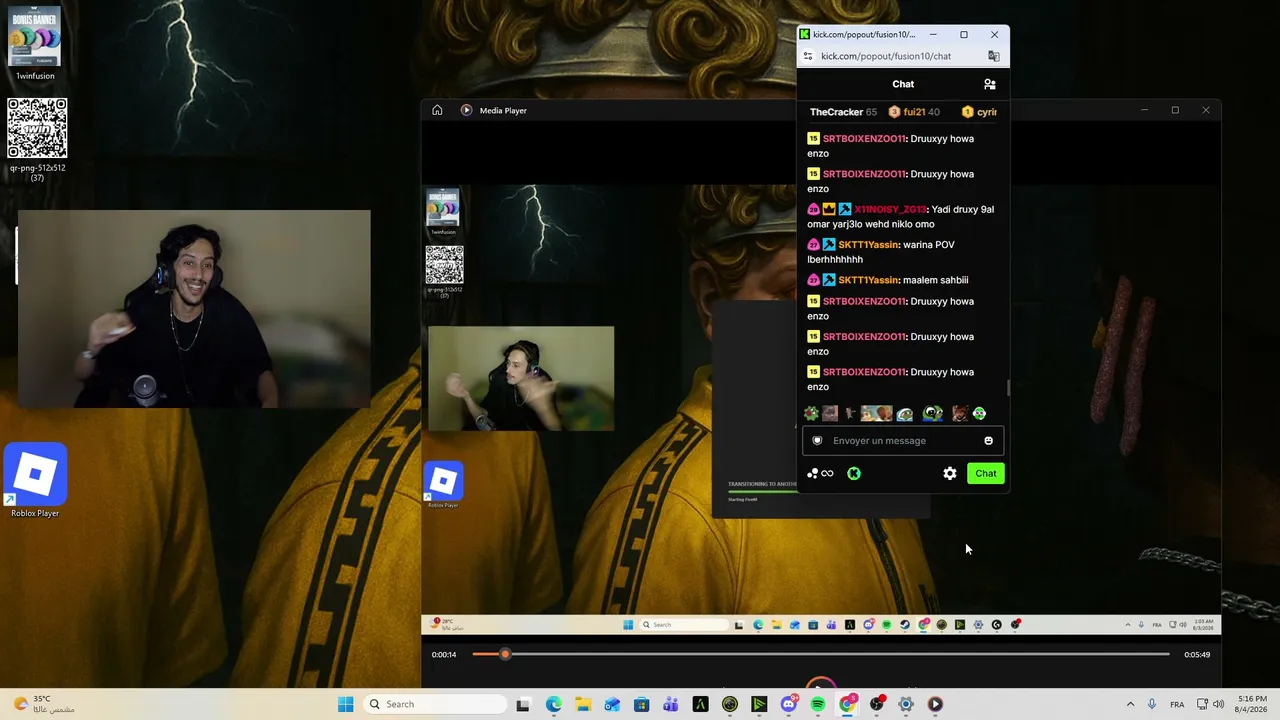Click username X11NOISY_ZG13 in chat
Image resolution: width=1280 pixels, height=720 pixels.
(x=889, y=209)
